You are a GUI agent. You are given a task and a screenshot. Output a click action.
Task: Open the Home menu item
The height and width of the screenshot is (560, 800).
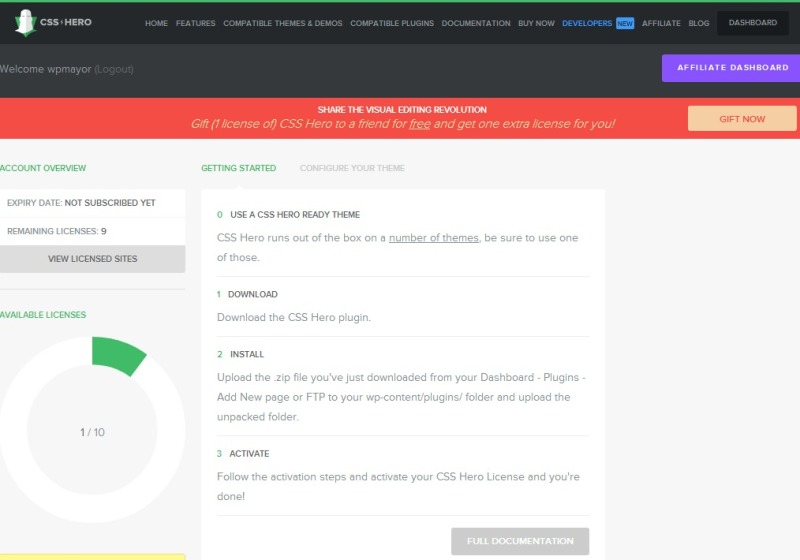click(x=156, y=23)
